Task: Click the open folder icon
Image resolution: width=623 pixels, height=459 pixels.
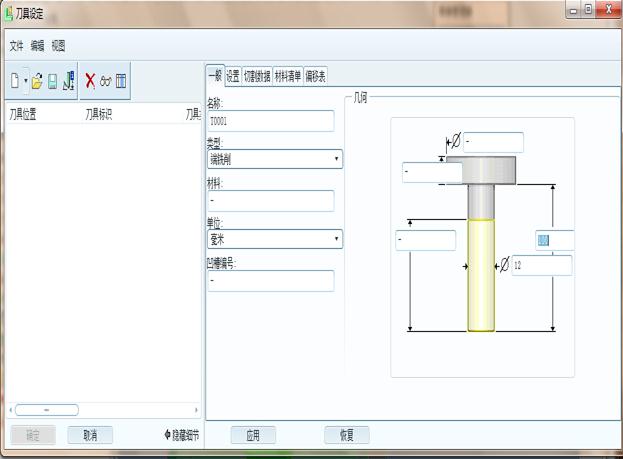Action: [37, 81]
